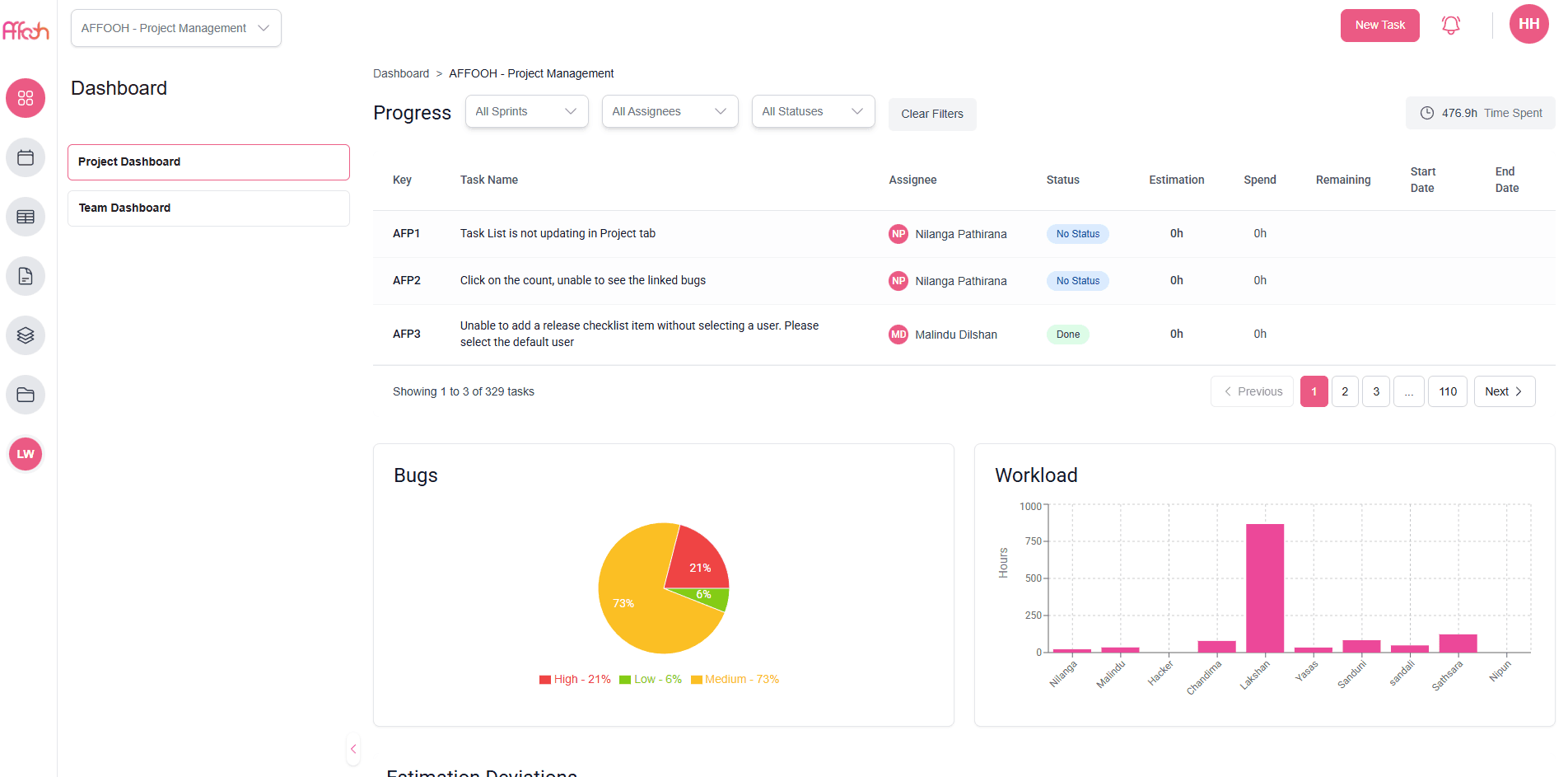Select the Project Dashboard tab
Image resolution: width=1568 pixels, height=777 pixels.
coord(208,161)
